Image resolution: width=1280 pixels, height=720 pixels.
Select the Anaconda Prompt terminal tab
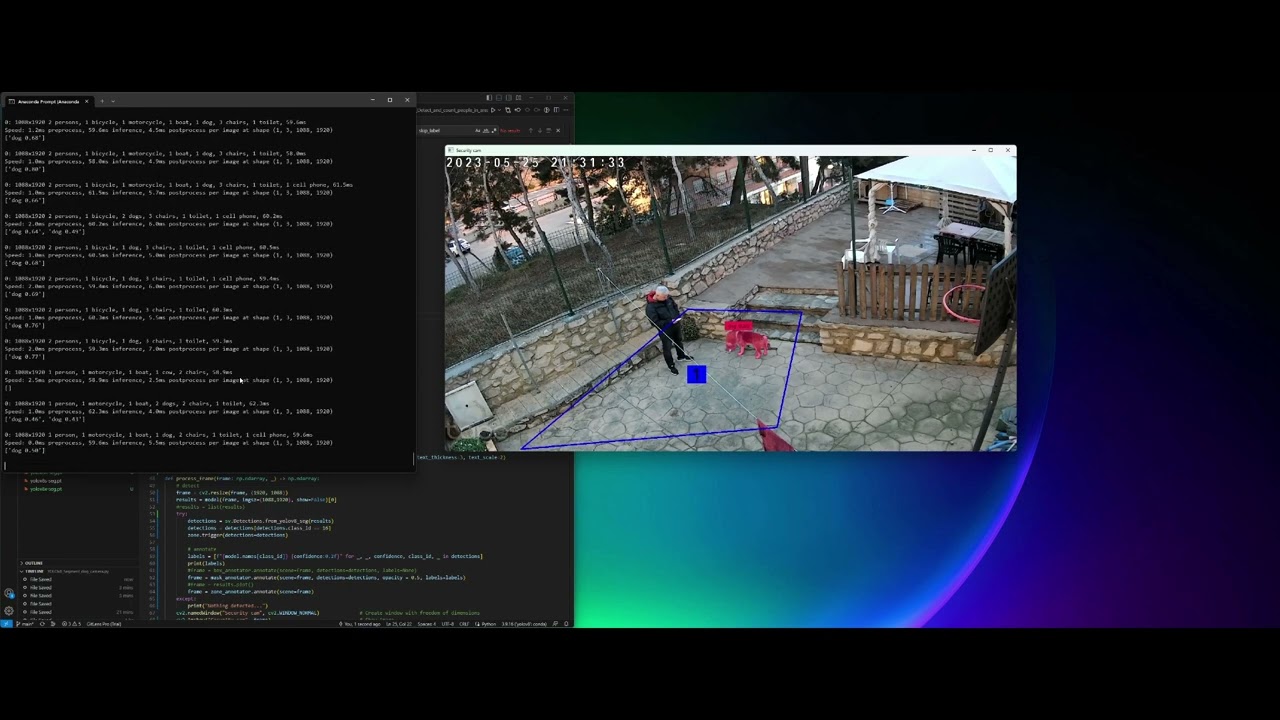coord(48,101)
